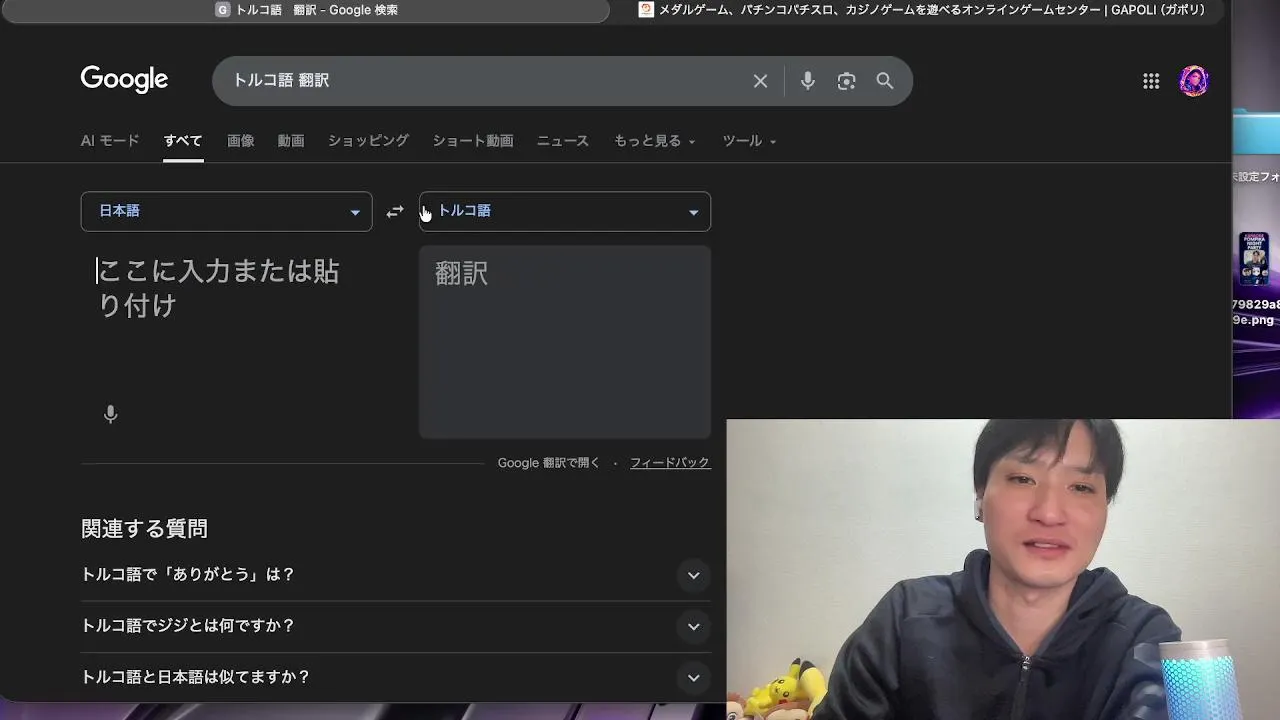Click the 関連する質問 heading
The image size is (1280, 720).
tap(144, 529)
